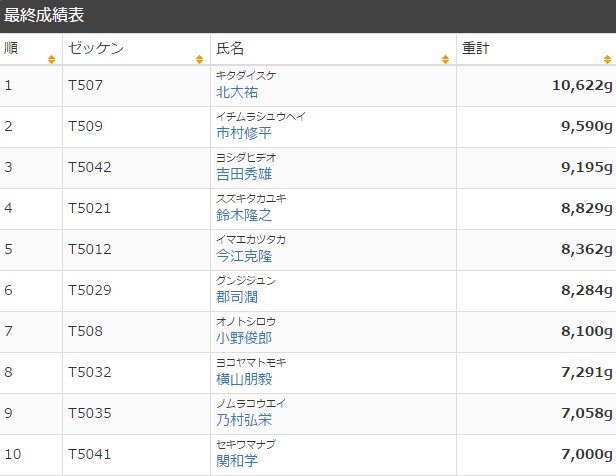
Task: Open angler link 小野俊郎
Action: pos(243,338)
